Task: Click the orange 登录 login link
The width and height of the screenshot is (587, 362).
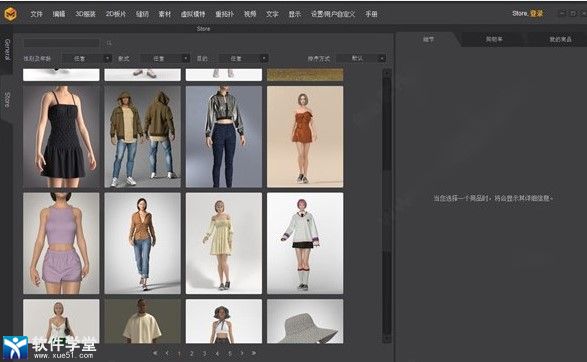Action: (536, 13)
